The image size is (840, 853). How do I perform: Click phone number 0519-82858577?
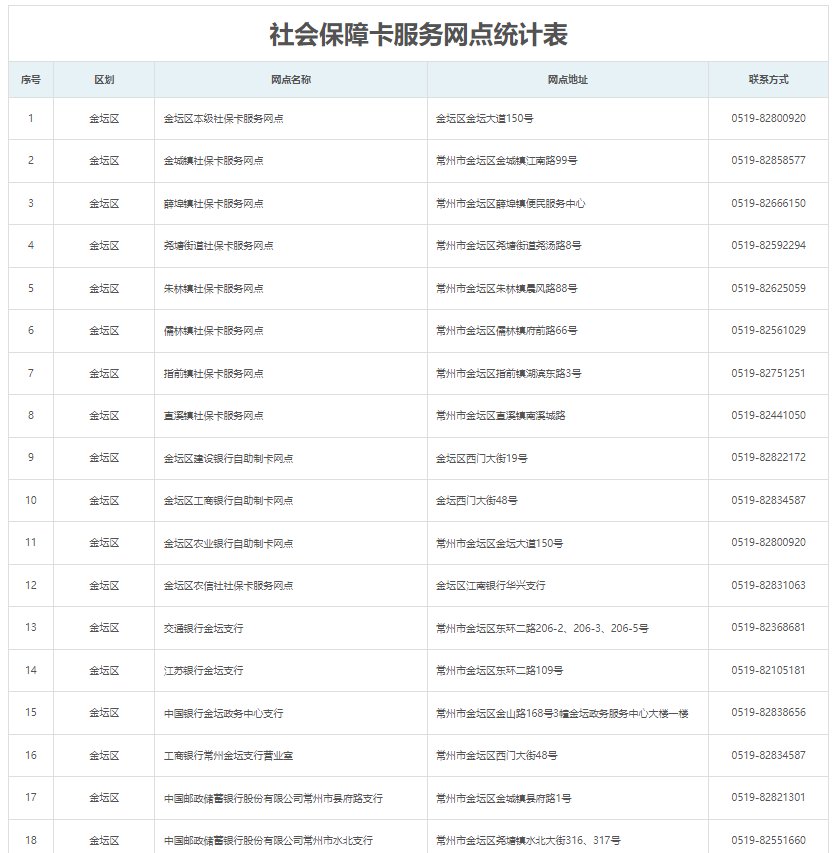click(x=768, y=160)
